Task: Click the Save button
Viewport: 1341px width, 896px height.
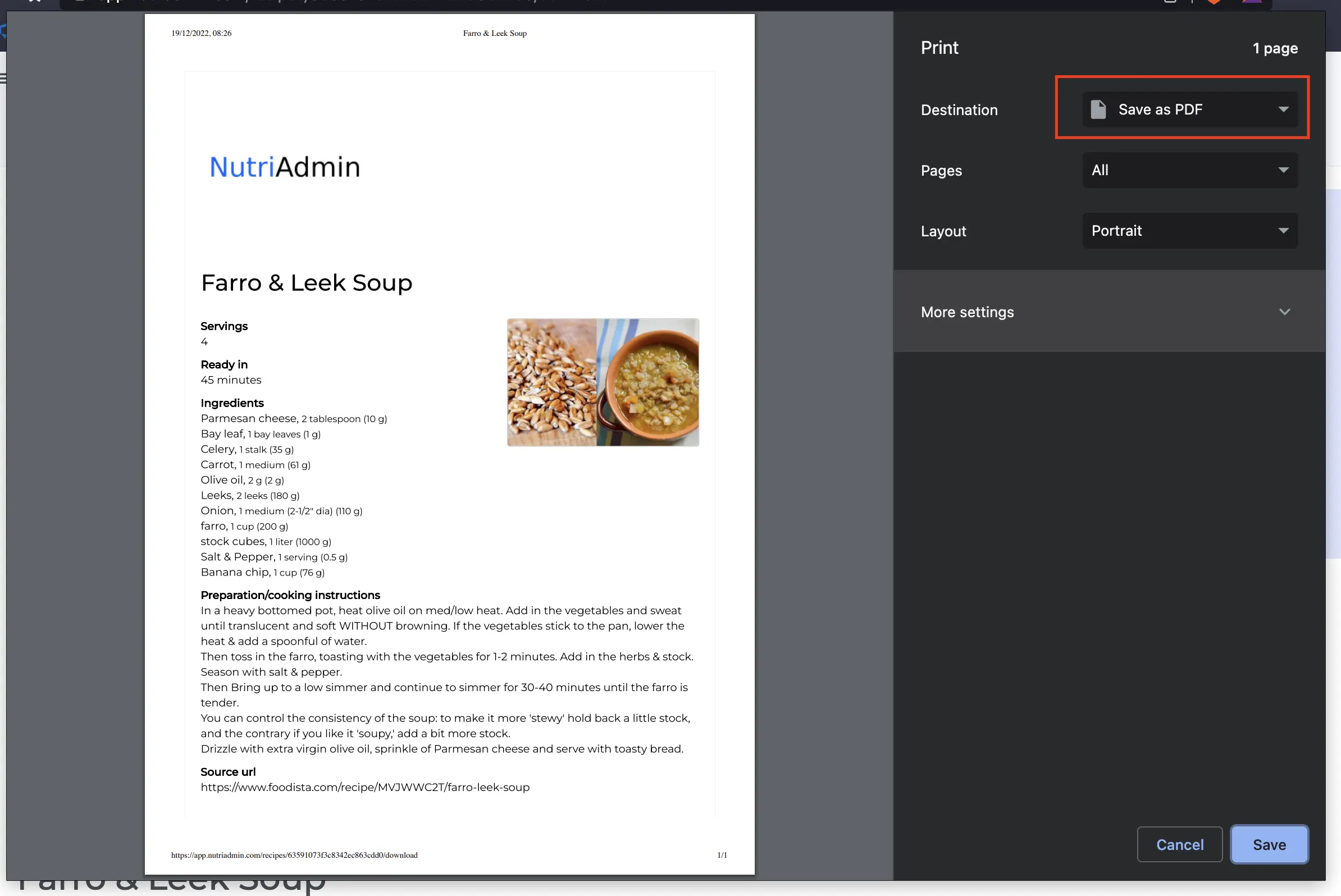Action: (1270, 845)
